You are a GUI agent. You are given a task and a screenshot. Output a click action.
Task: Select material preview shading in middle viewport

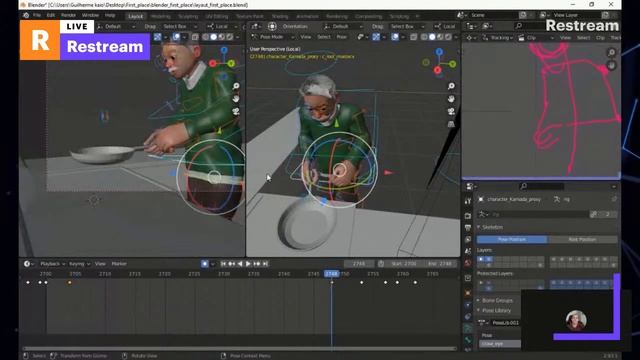[x=440, y=37]
